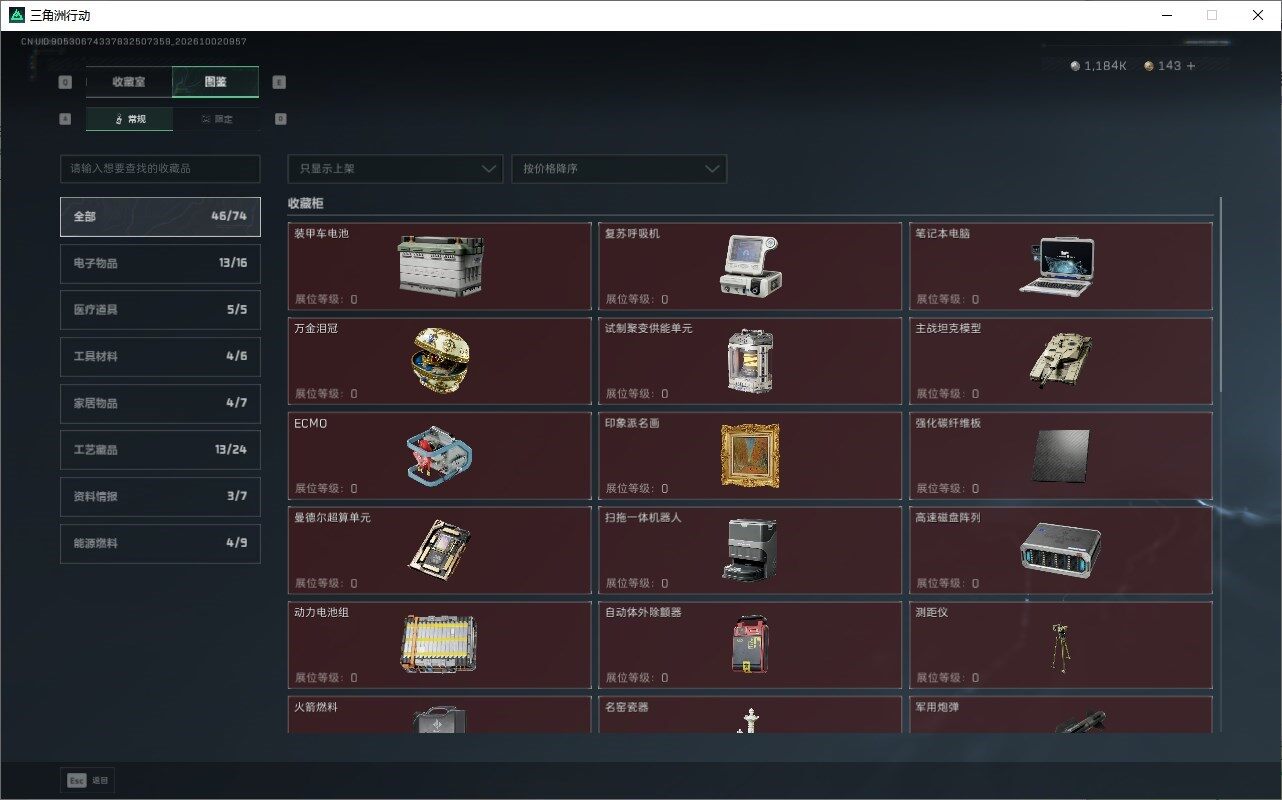Image resolution: width=1282 pixels, height=800 pixels.
Task: Click the 扫拖一体机器人 robot vacuum icon
Action: tap(749, 549)
